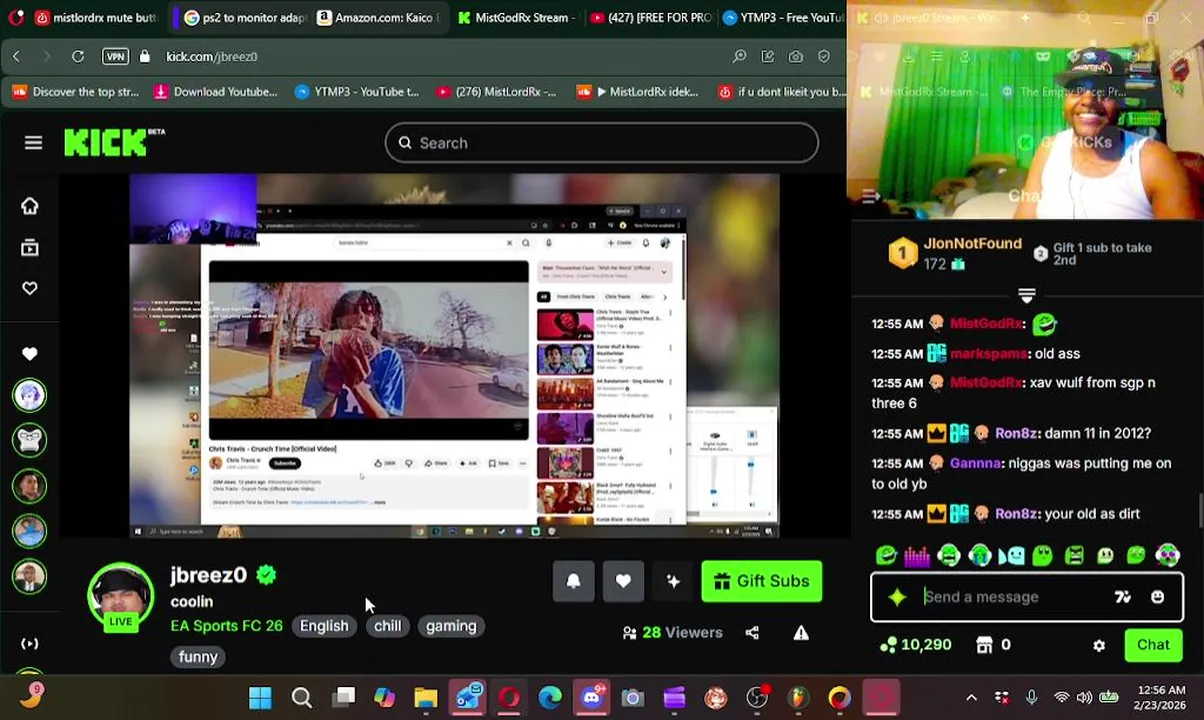Image resolution: width=1204 pixels, height=720 pixels.
Task: Share the stream via share icon
Action: (752, 632)
